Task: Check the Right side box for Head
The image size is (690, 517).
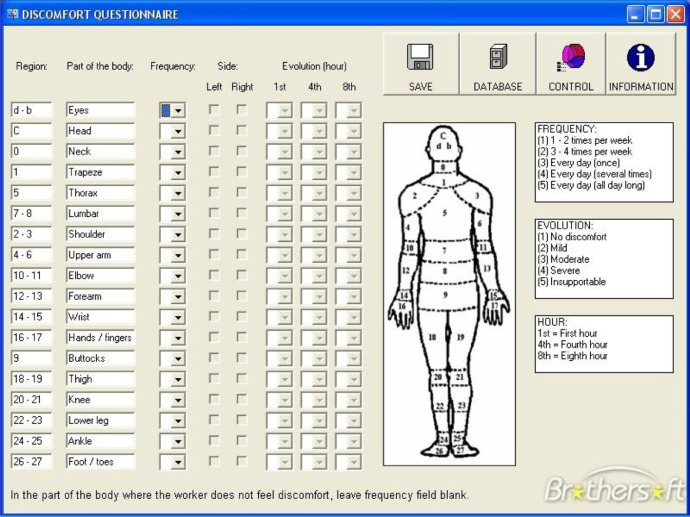Action: point(242,131)
